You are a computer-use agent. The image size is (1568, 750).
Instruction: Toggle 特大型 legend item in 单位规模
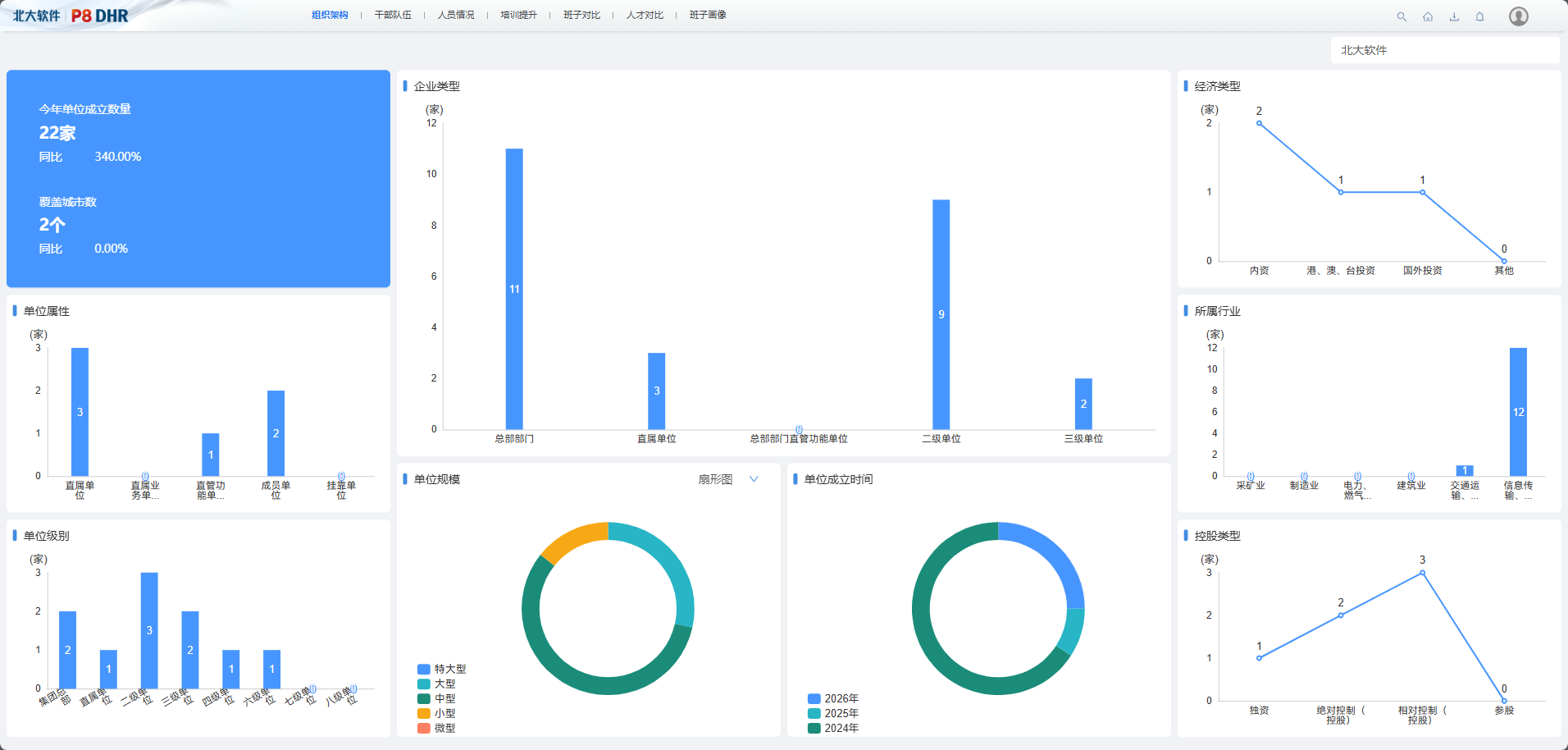point(441,669)
